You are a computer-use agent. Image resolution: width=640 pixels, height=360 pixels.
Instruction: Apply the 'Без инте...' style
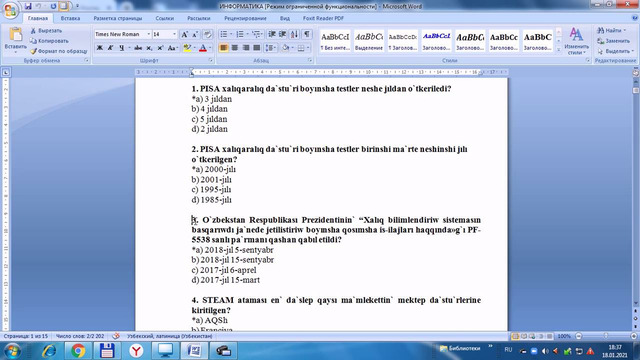[x=335, y=41]
